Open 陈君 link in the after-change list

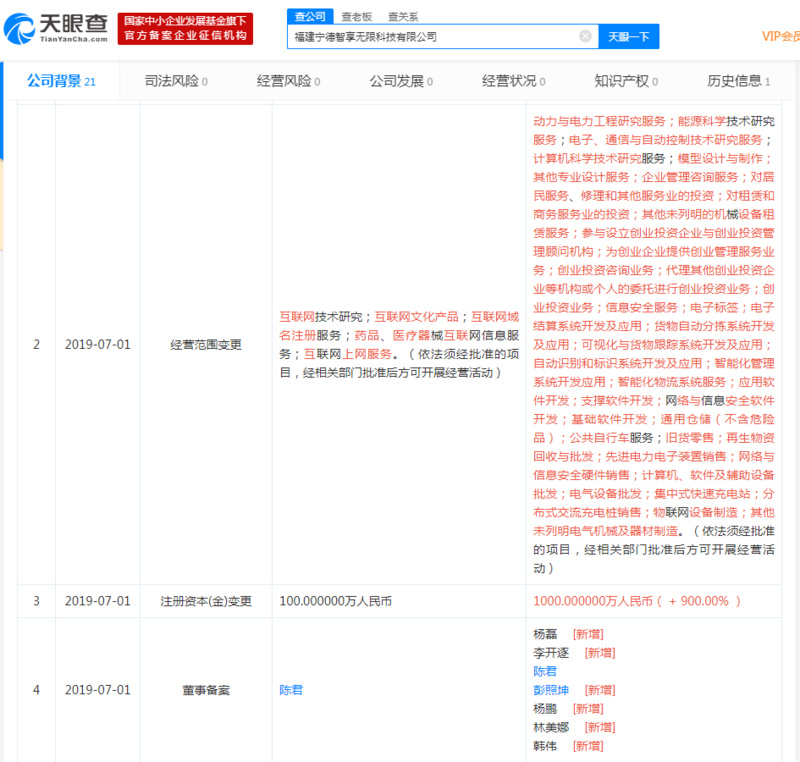545,671
